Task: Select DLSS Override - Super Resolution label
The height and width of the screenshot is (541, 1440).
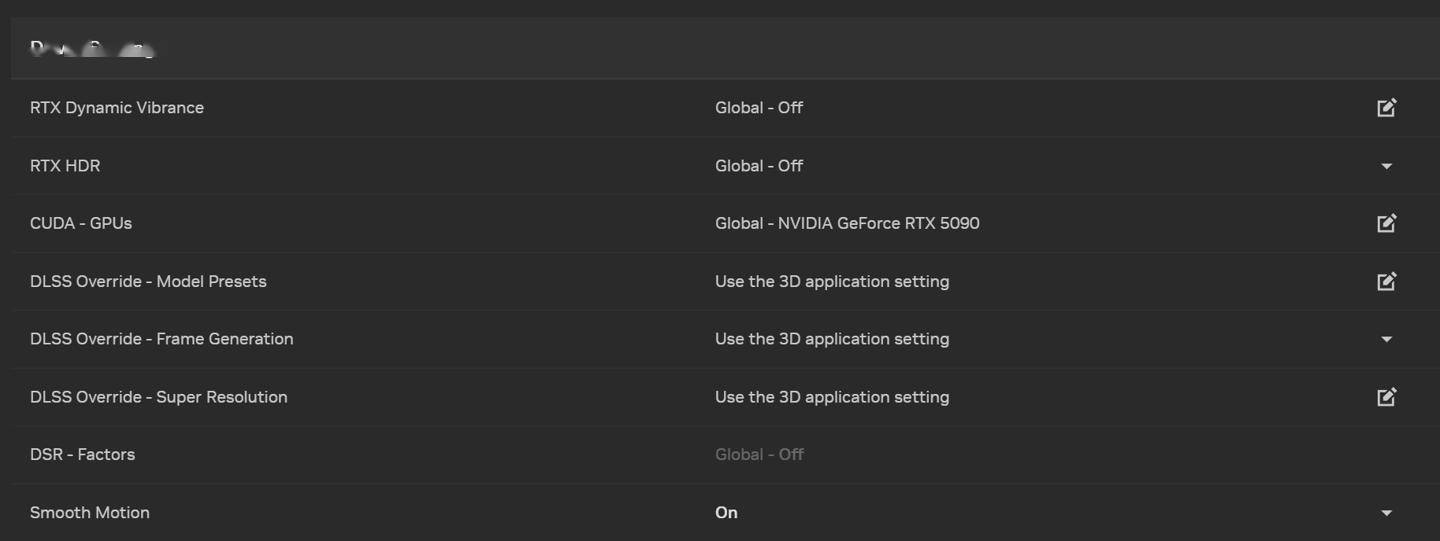Action: point(159,397)
